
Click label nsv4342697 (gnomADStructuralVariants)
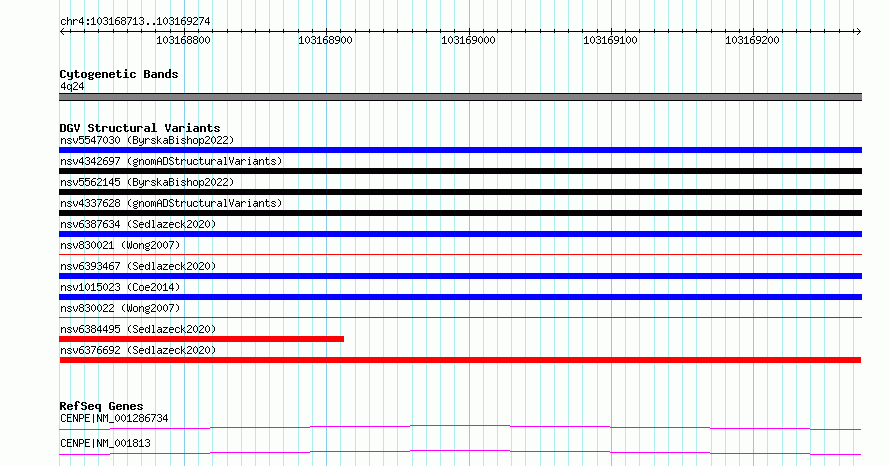coord(171,161)
